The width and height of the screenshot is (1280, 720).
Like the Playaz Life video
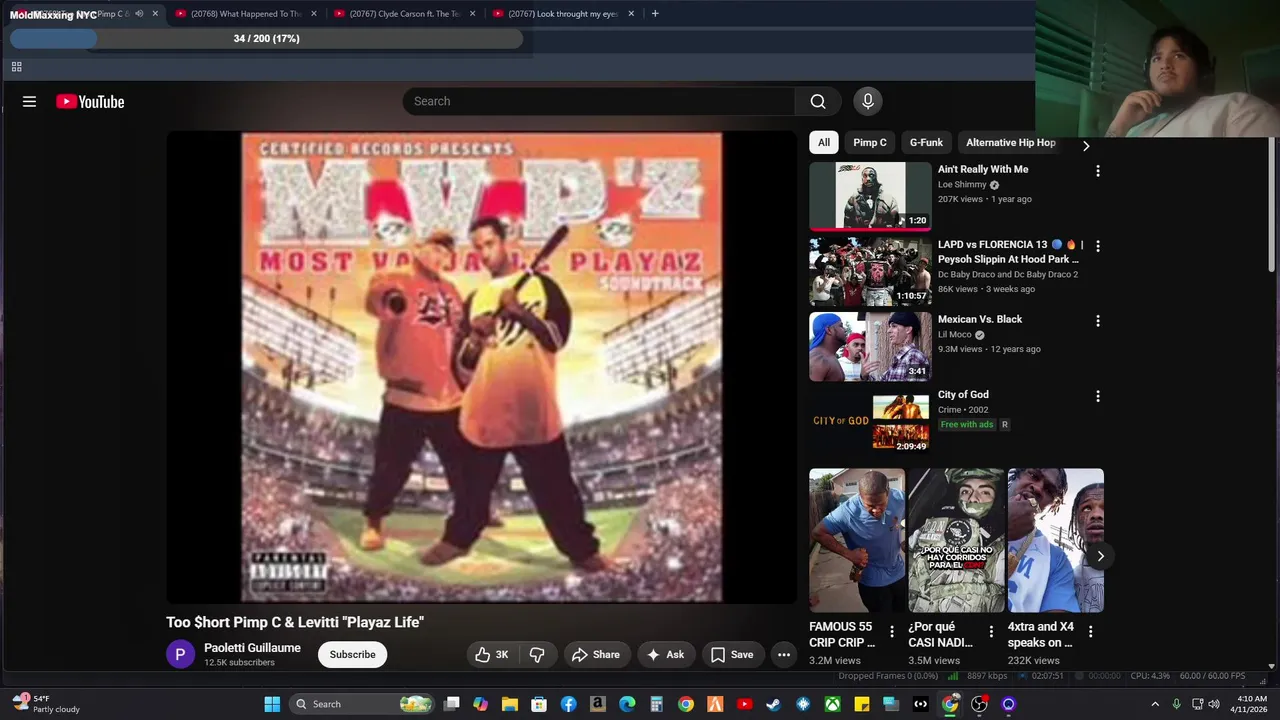(x=492, y=654)
